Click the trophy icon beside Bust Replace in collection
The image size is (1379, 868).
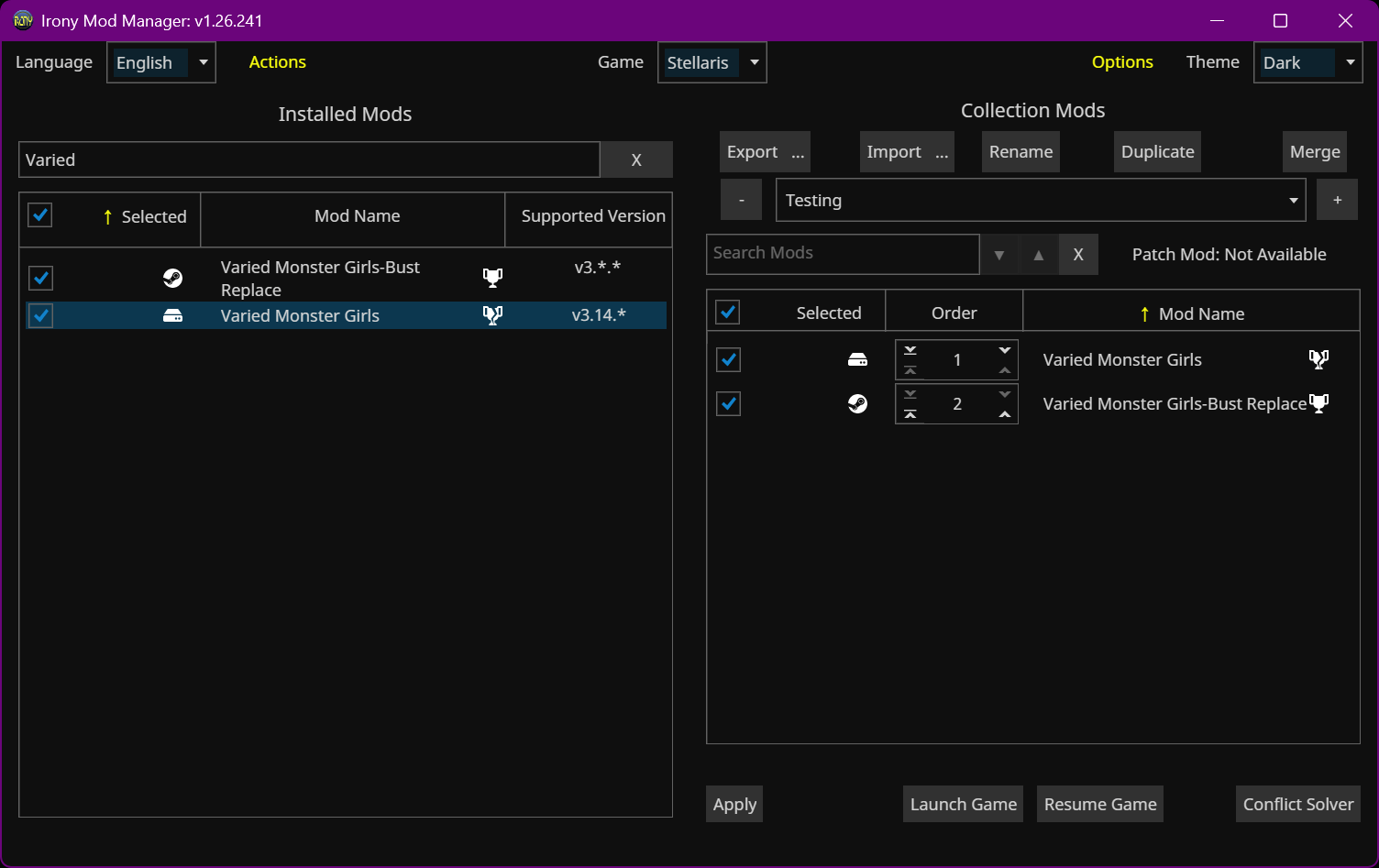(1318, 403)
